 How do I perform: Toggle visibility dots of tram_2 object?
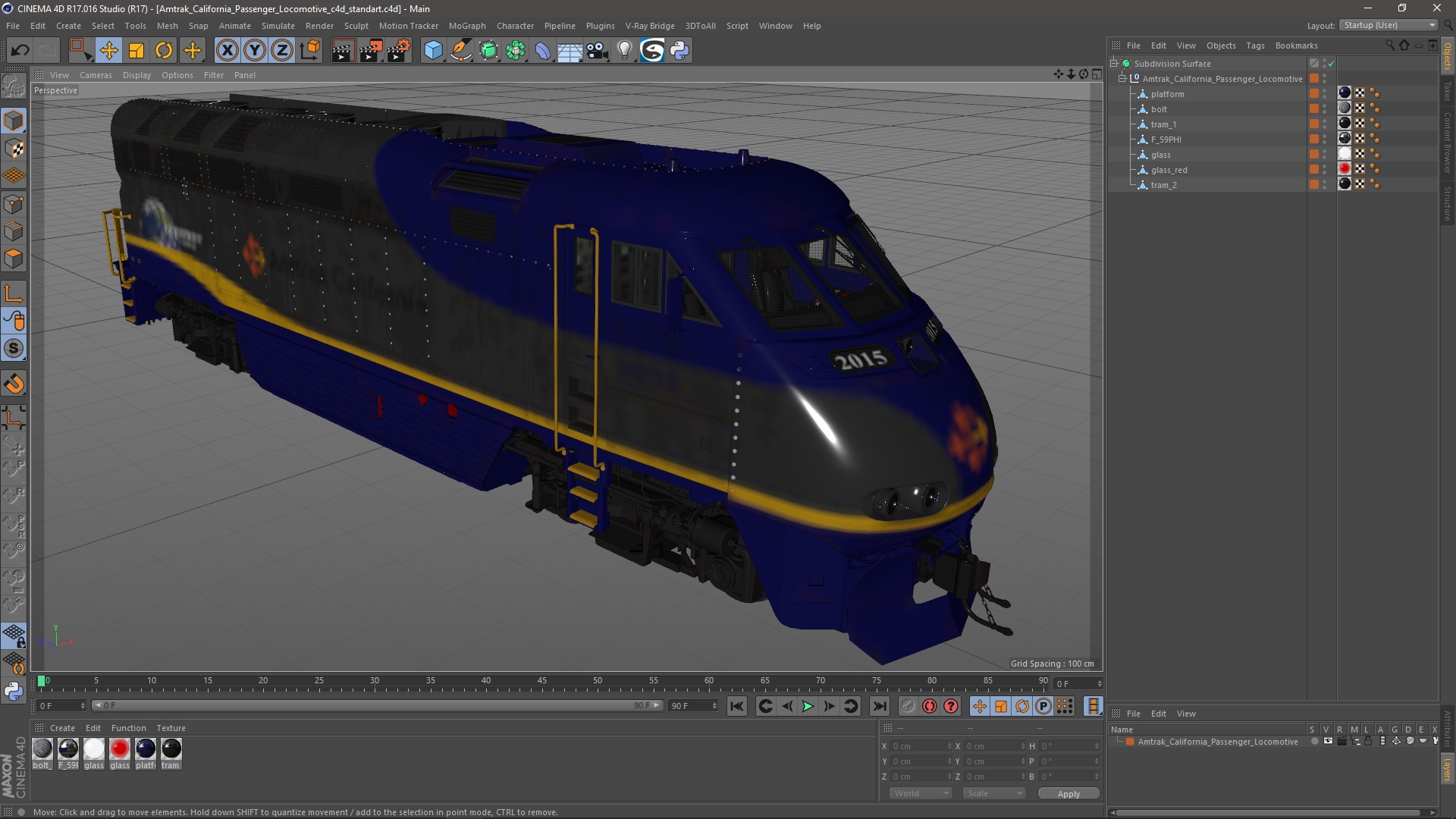click(1325, 185)
